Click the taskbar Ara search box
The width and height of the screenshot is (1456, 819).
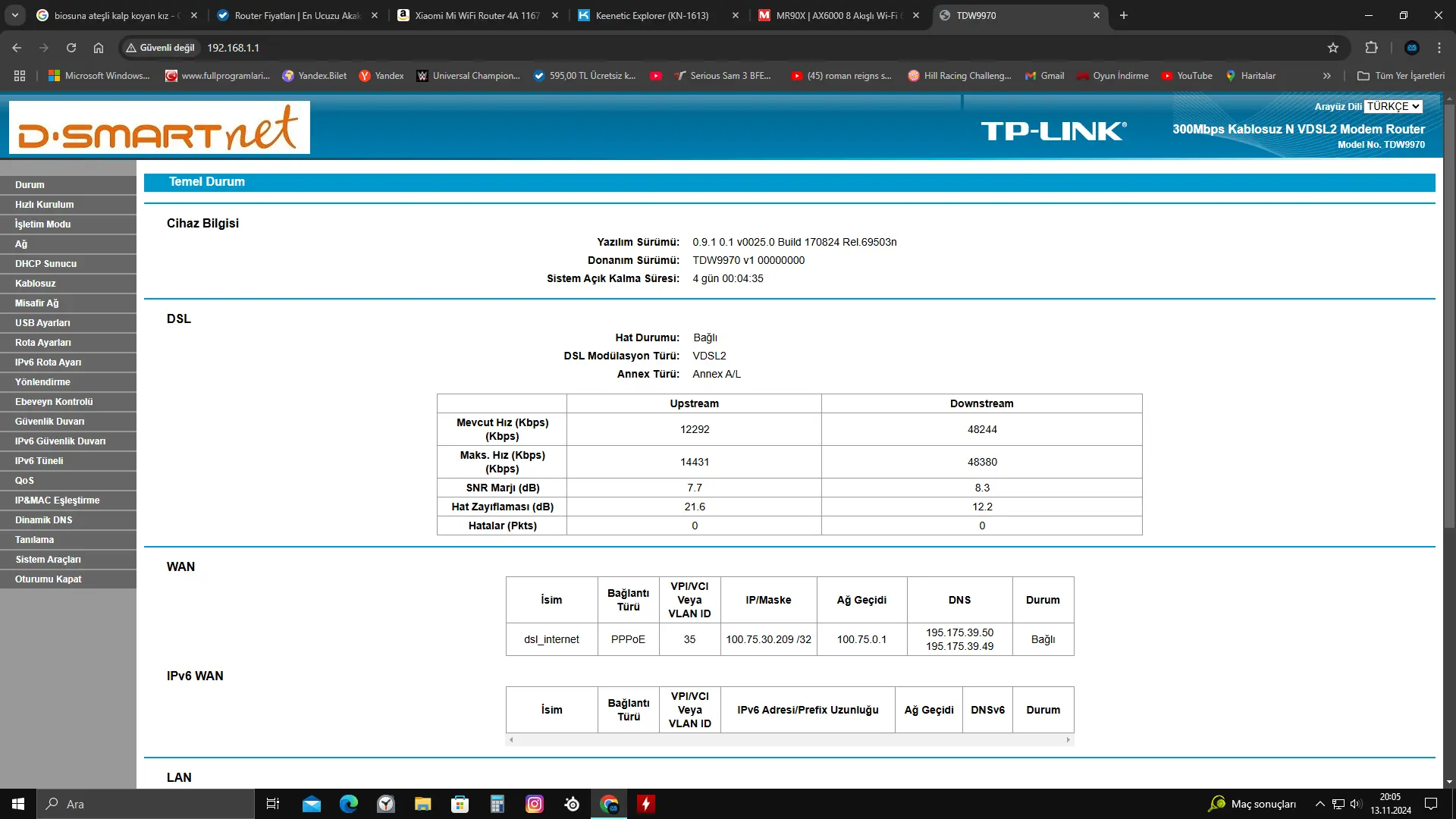(x=146, y=804)
